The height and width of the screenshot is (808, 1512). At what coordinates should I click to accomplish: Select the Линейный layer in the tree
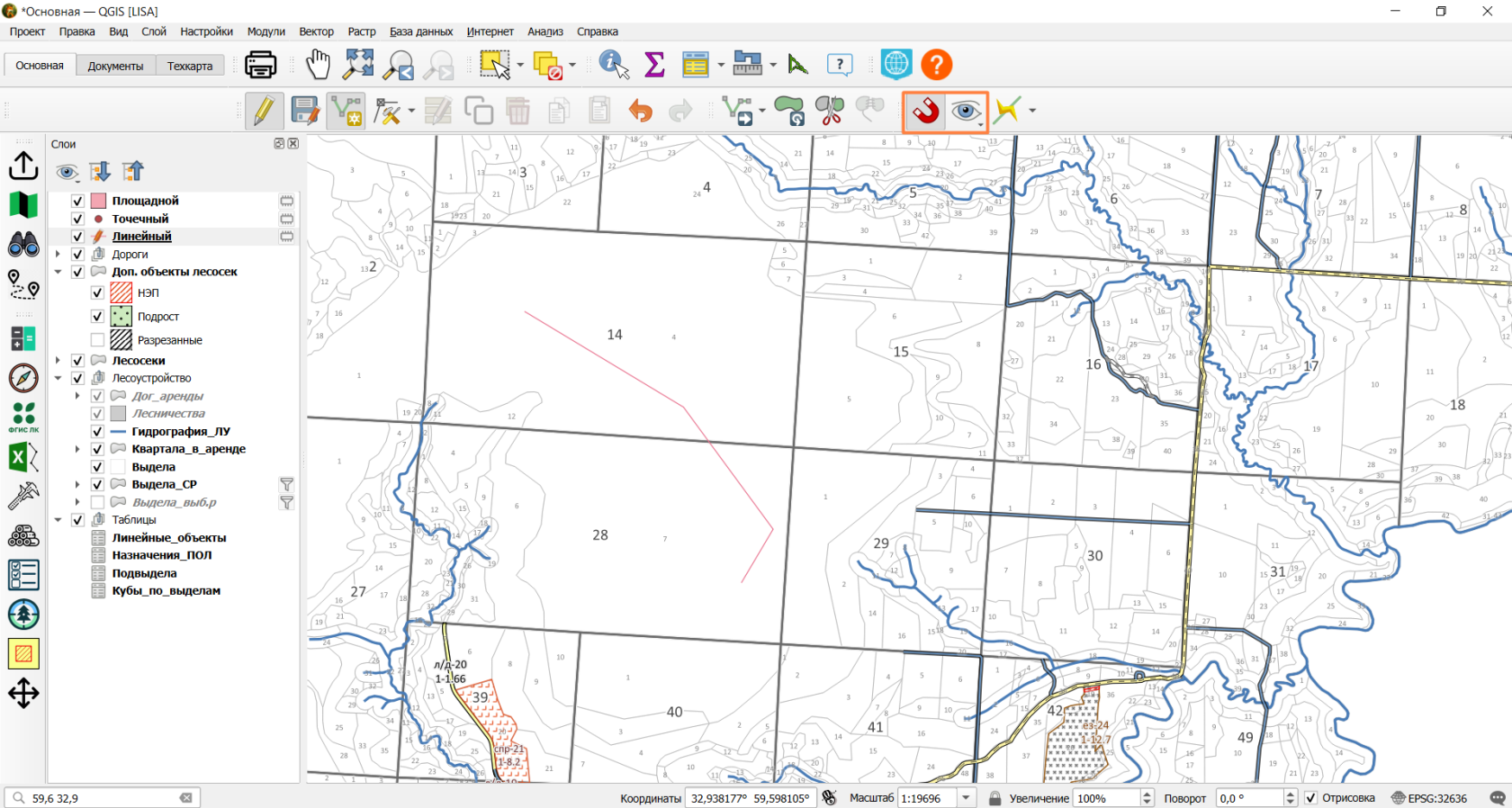[142, 237]
